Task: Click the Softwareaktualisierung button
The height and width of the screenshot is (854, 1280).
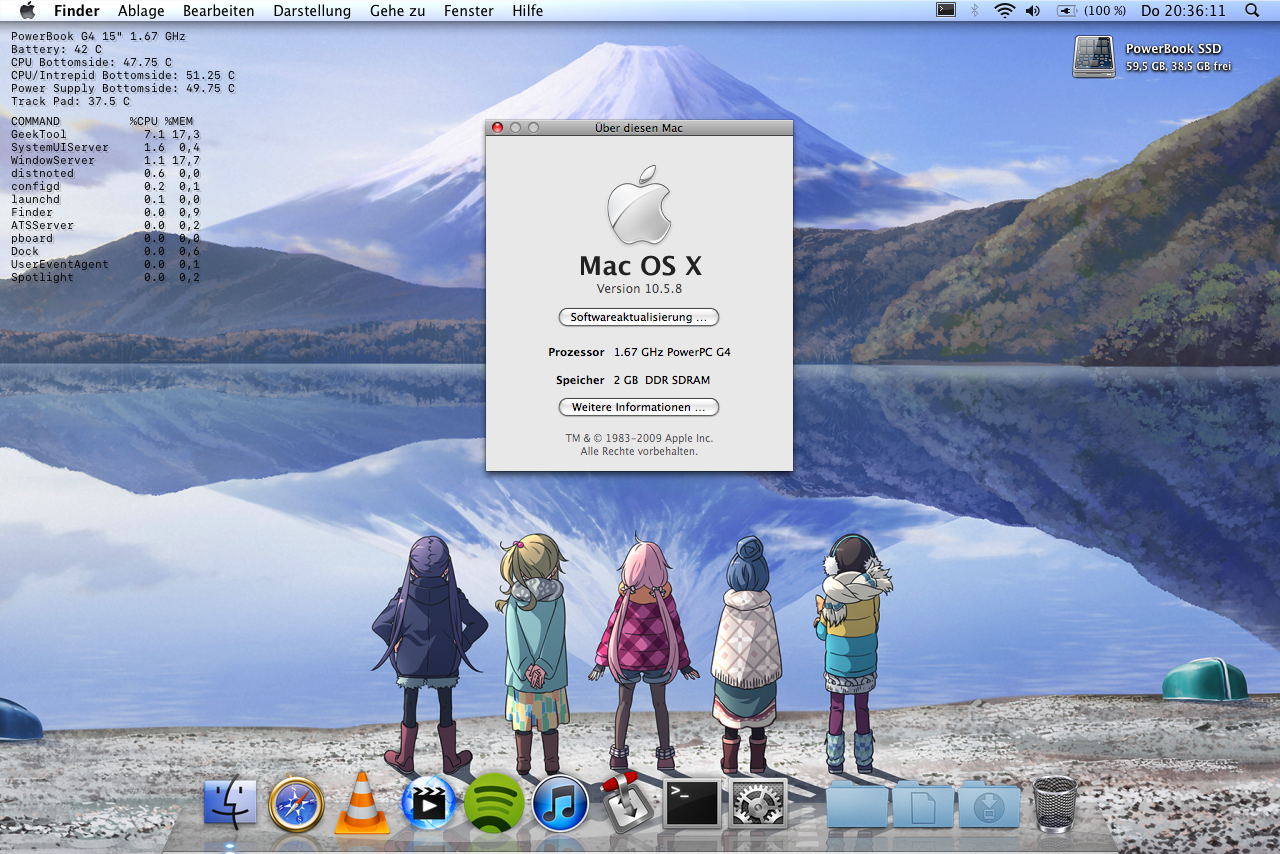Action: 639,317
